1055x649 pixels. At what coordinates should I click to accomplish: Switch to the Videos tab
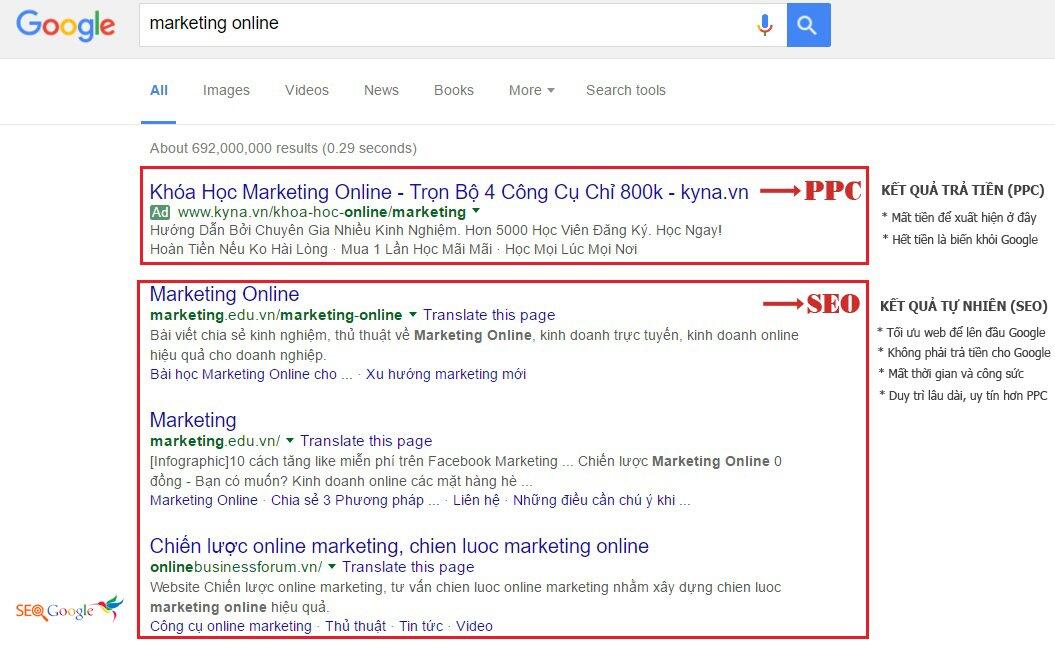[x=307, y=90]
